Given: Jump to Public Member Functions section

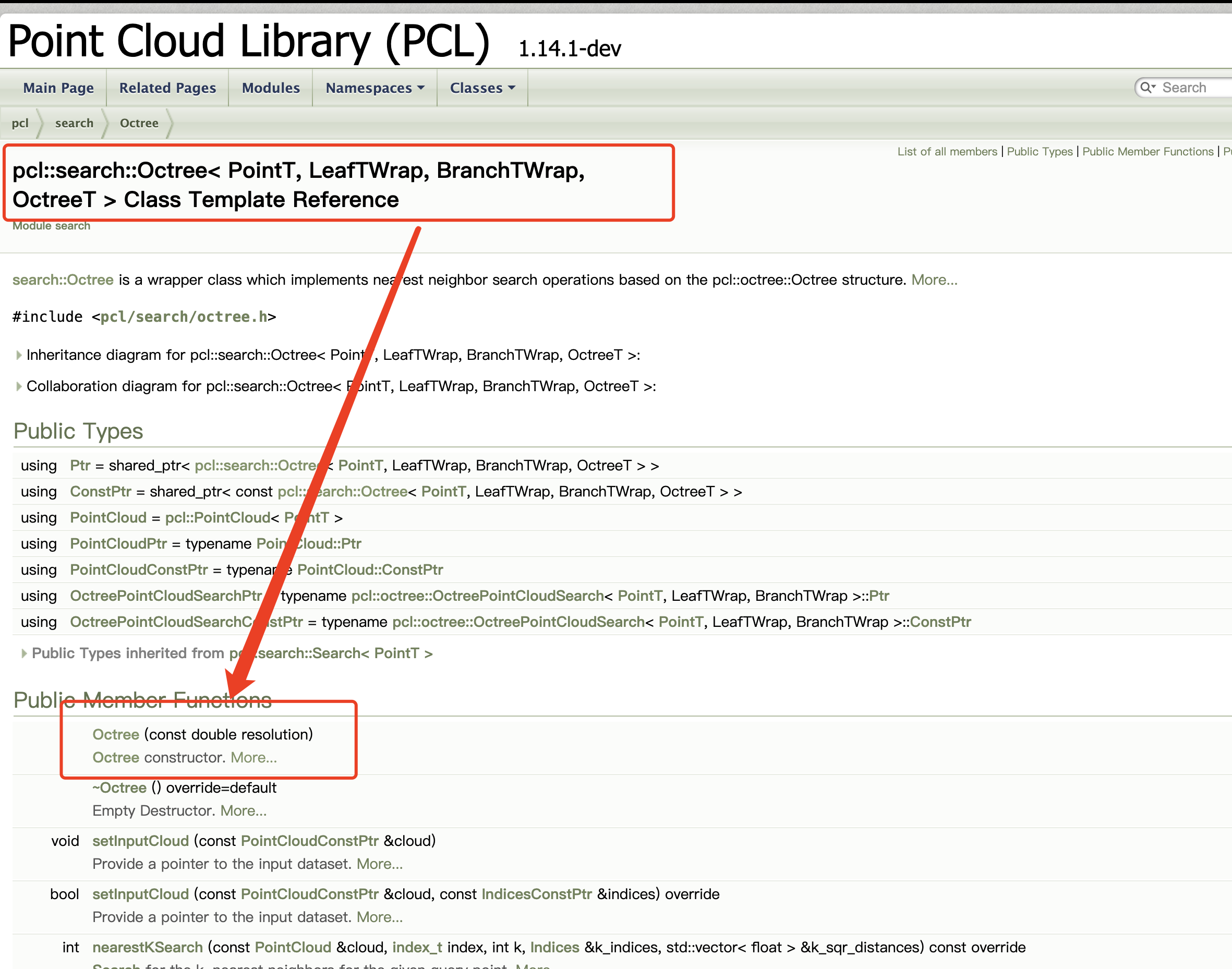Looking at the screenshot, I should (1148, 151).
